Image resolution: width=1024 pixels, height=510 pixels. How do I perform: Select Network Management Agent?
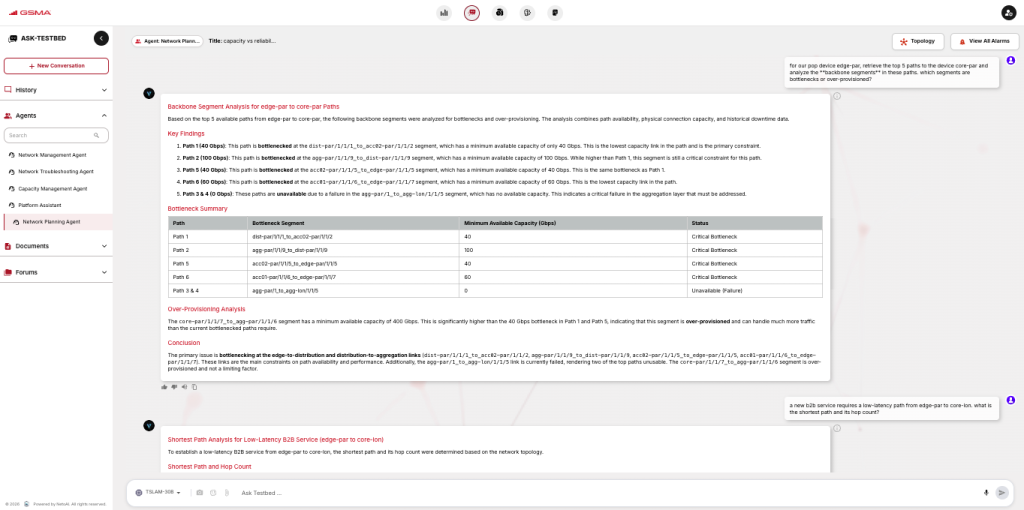click(x=52, y=155)
